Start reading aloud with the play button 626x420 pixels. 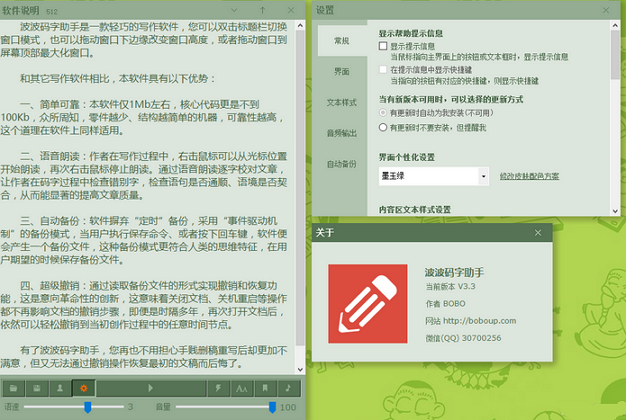[151, 388]
